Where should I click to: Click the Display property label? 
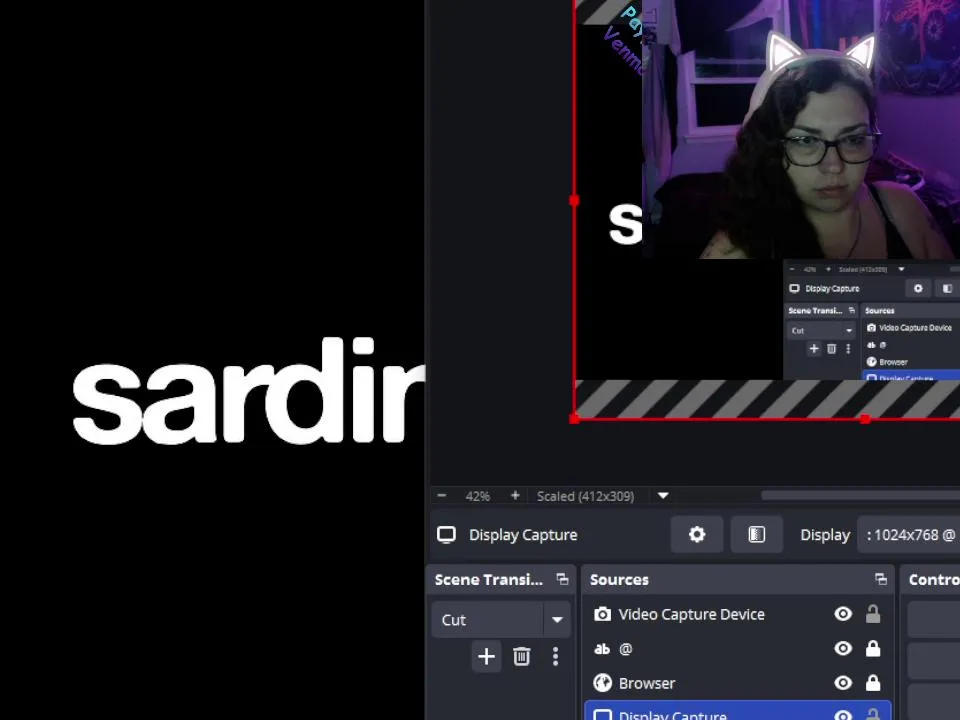(x=825, y=534)
